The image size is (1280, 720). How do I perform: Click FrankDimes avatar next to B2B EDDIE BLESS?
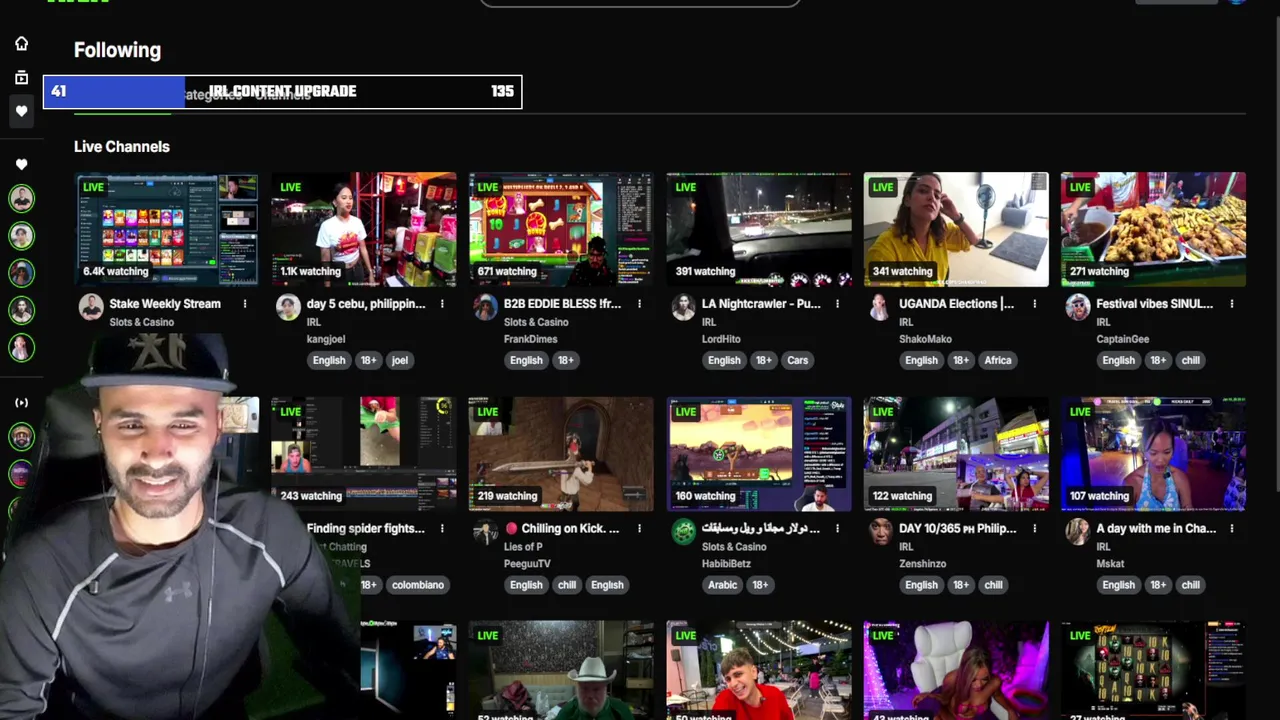tap(485, 307)
